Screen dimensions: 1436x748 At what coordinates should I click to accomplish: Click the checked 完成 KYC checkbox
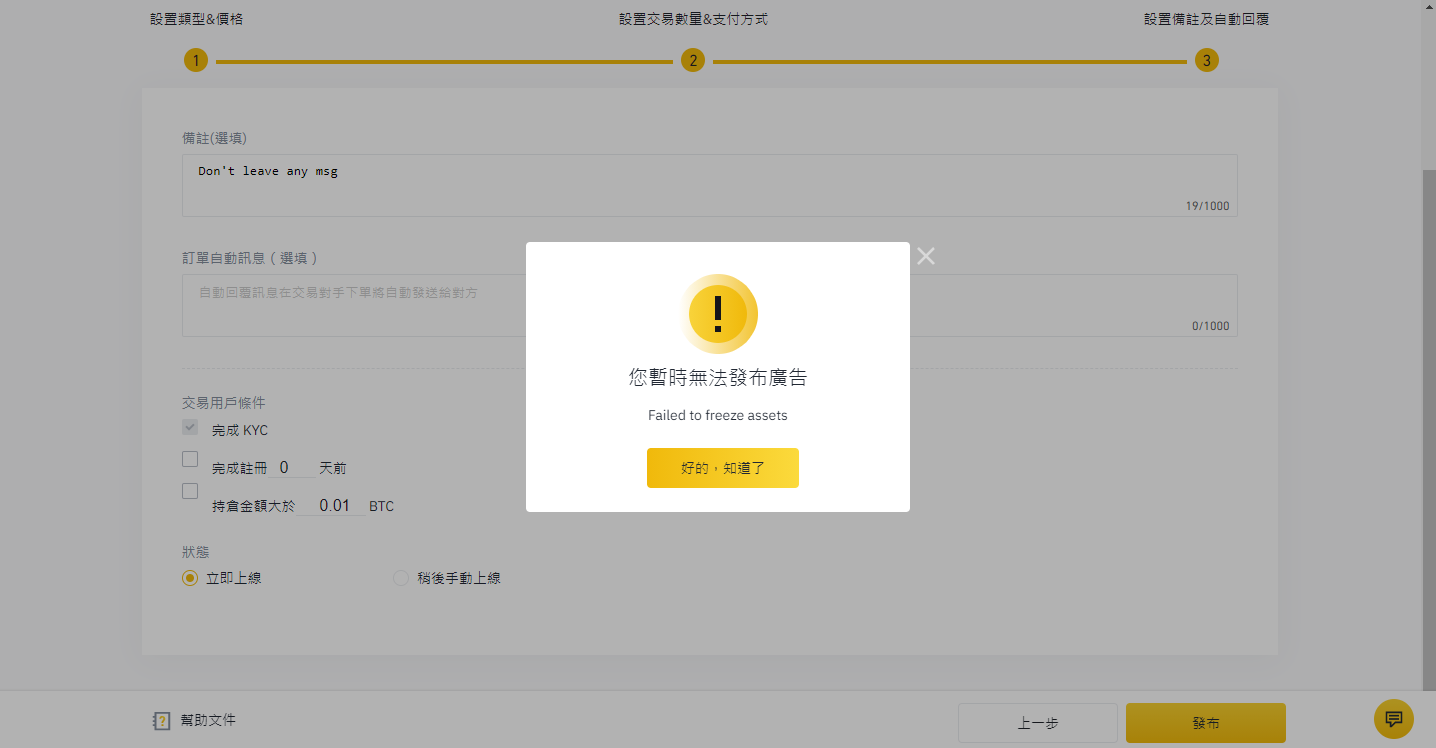(x=190, y=427)
